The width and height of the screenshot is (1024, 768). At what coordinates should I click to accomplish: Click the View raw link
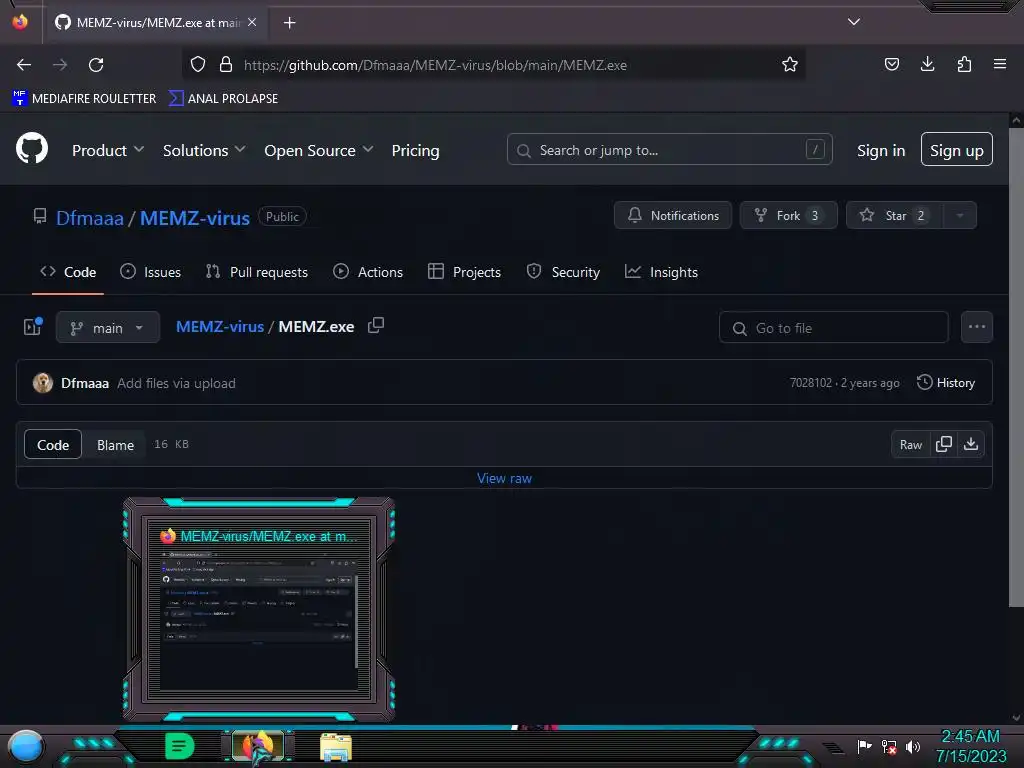[x=504, y=478]
